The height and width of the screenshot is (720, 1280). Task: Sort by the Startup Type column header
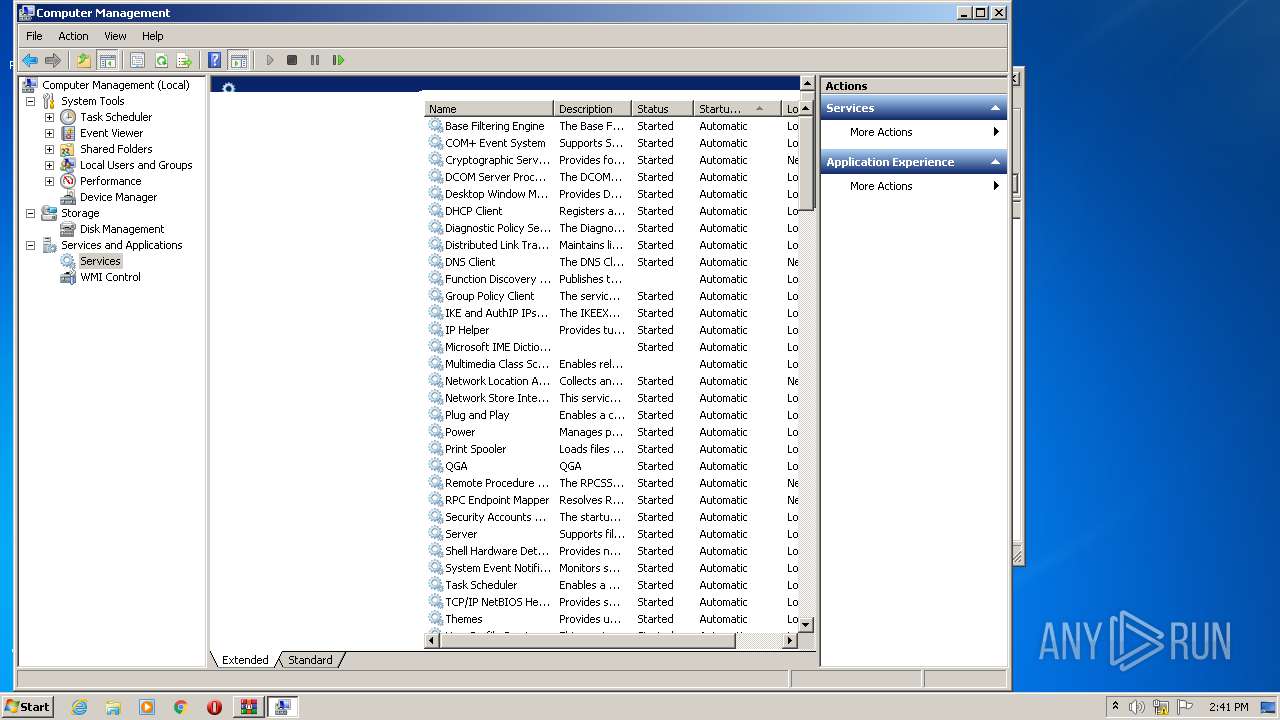[737, 109]
